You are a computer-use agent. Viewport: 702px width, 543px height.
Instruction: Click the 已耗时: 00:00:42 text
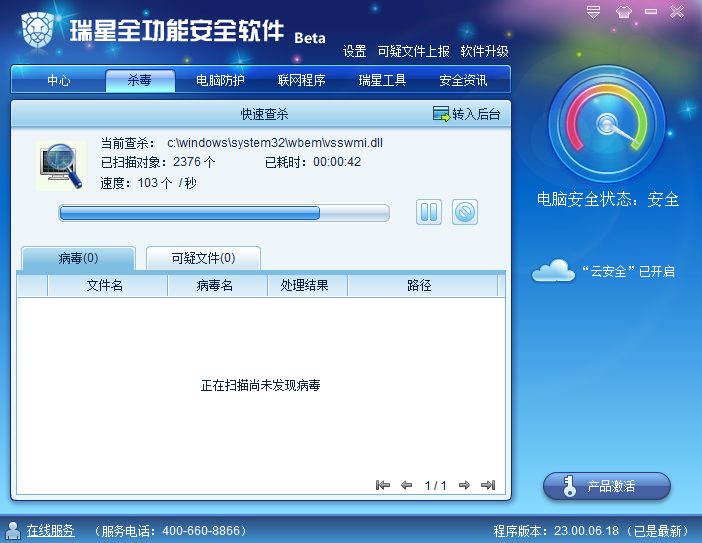click(x=312, y=162)
